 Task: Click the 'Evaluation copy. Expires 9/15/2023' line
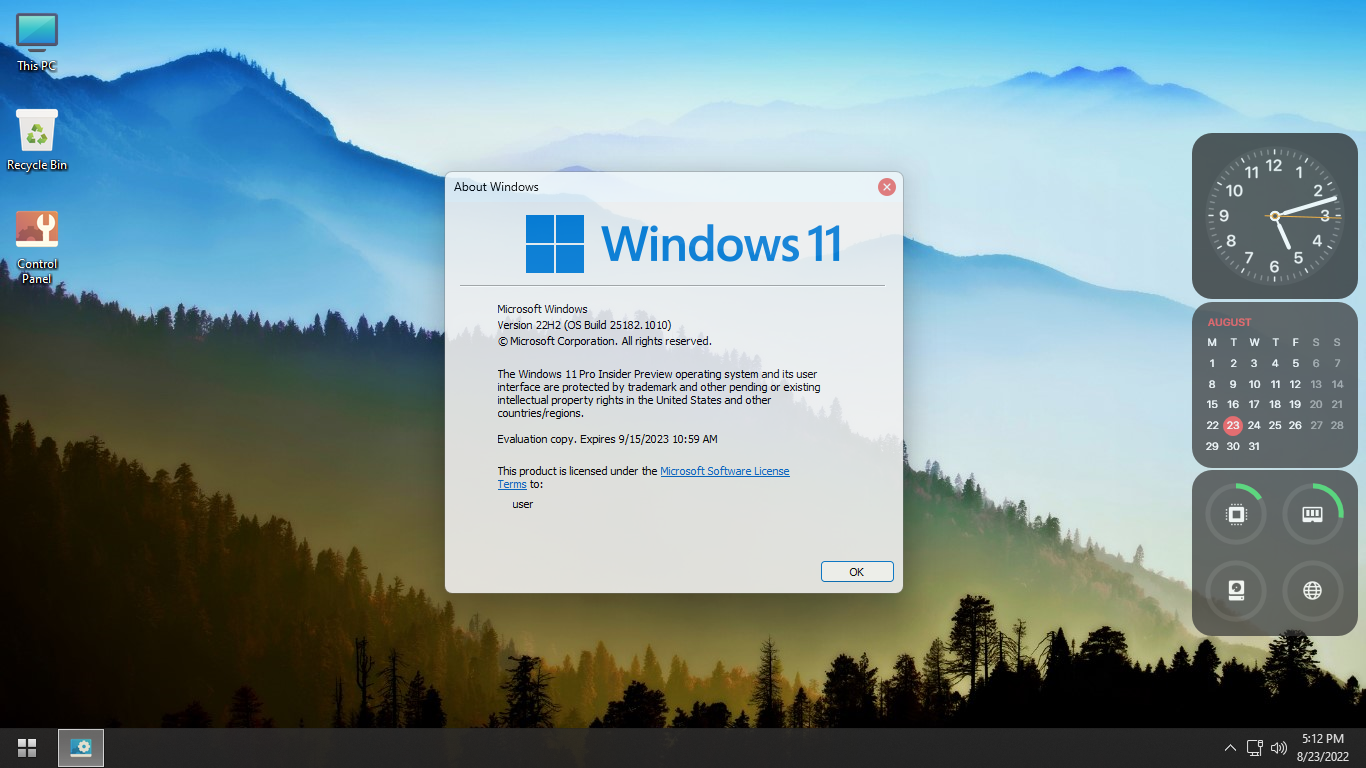tap(607, 439)
